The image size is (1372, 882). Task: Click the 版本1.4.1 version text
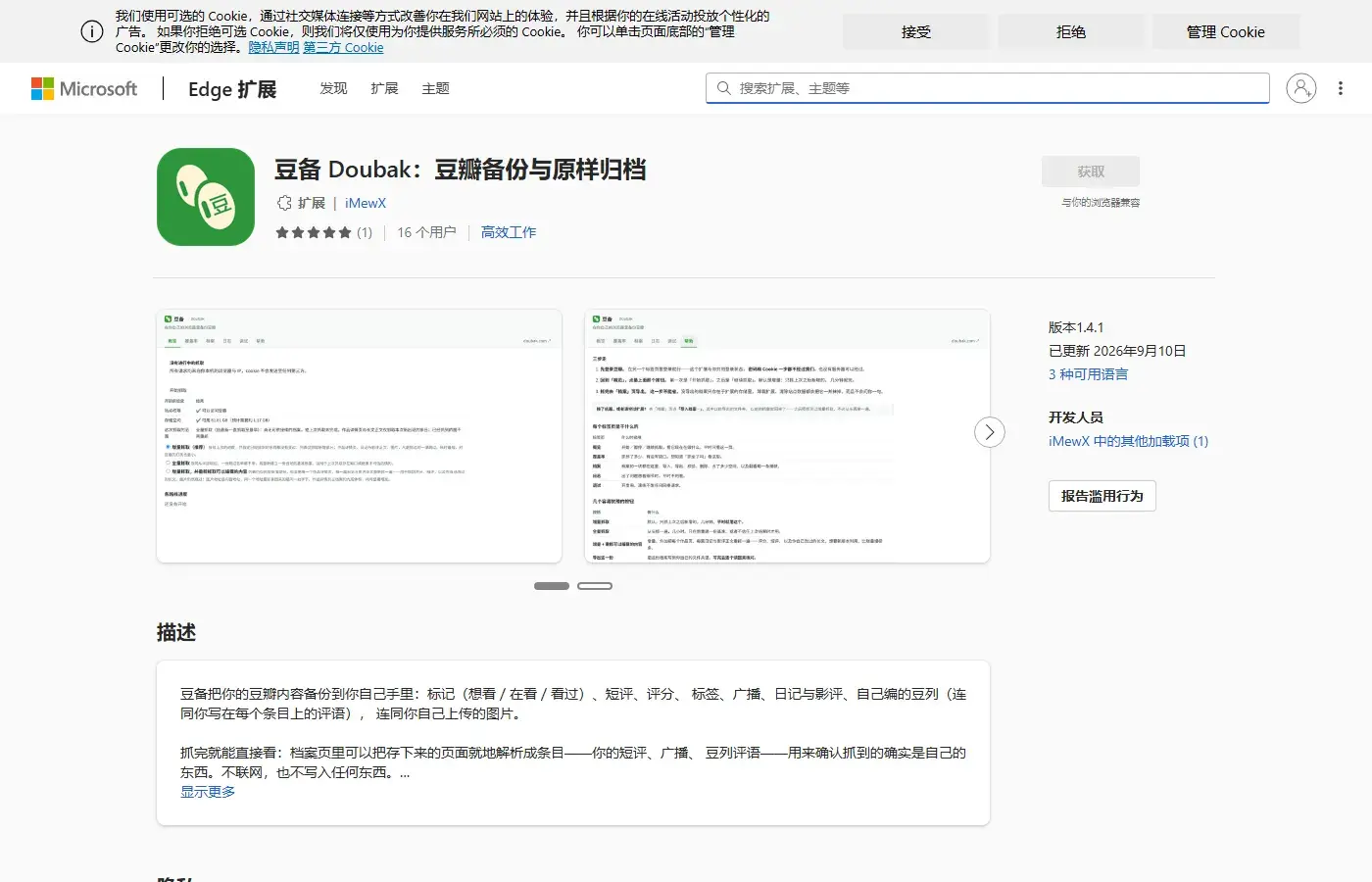1076,327
